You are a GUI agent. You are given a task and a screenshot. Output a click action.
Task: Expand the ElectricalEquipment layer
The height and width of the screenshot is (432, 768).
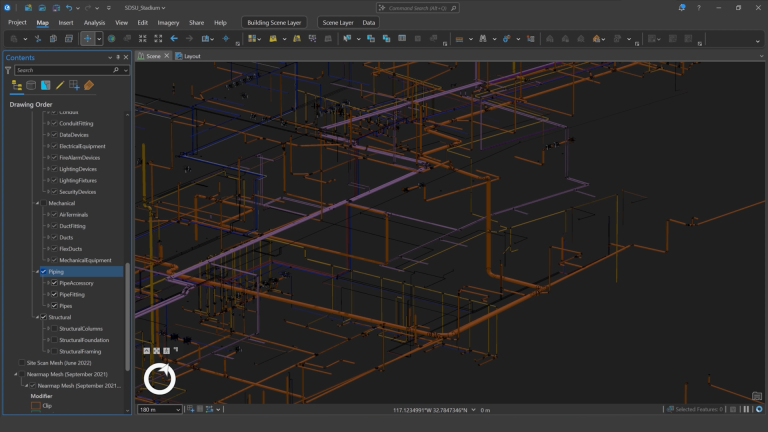tap(48, 146)
